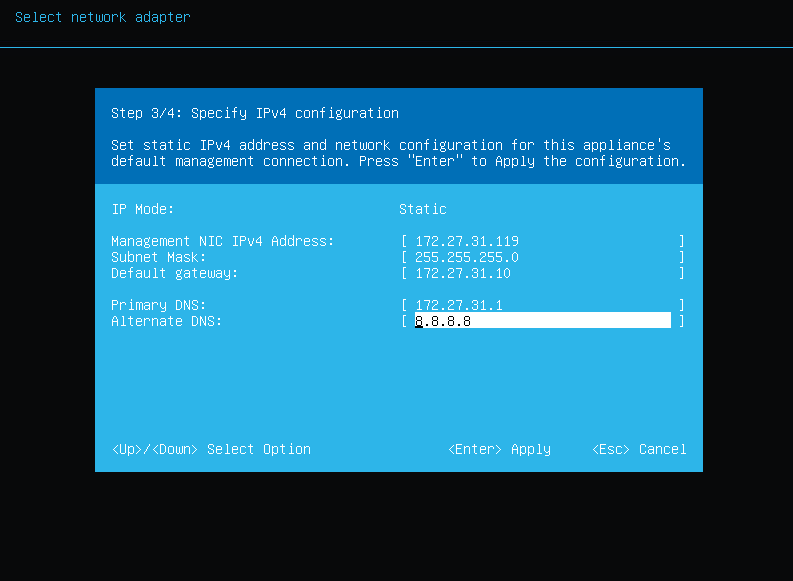Select the Management NIC IPv4 Address field

pos(543,241)
